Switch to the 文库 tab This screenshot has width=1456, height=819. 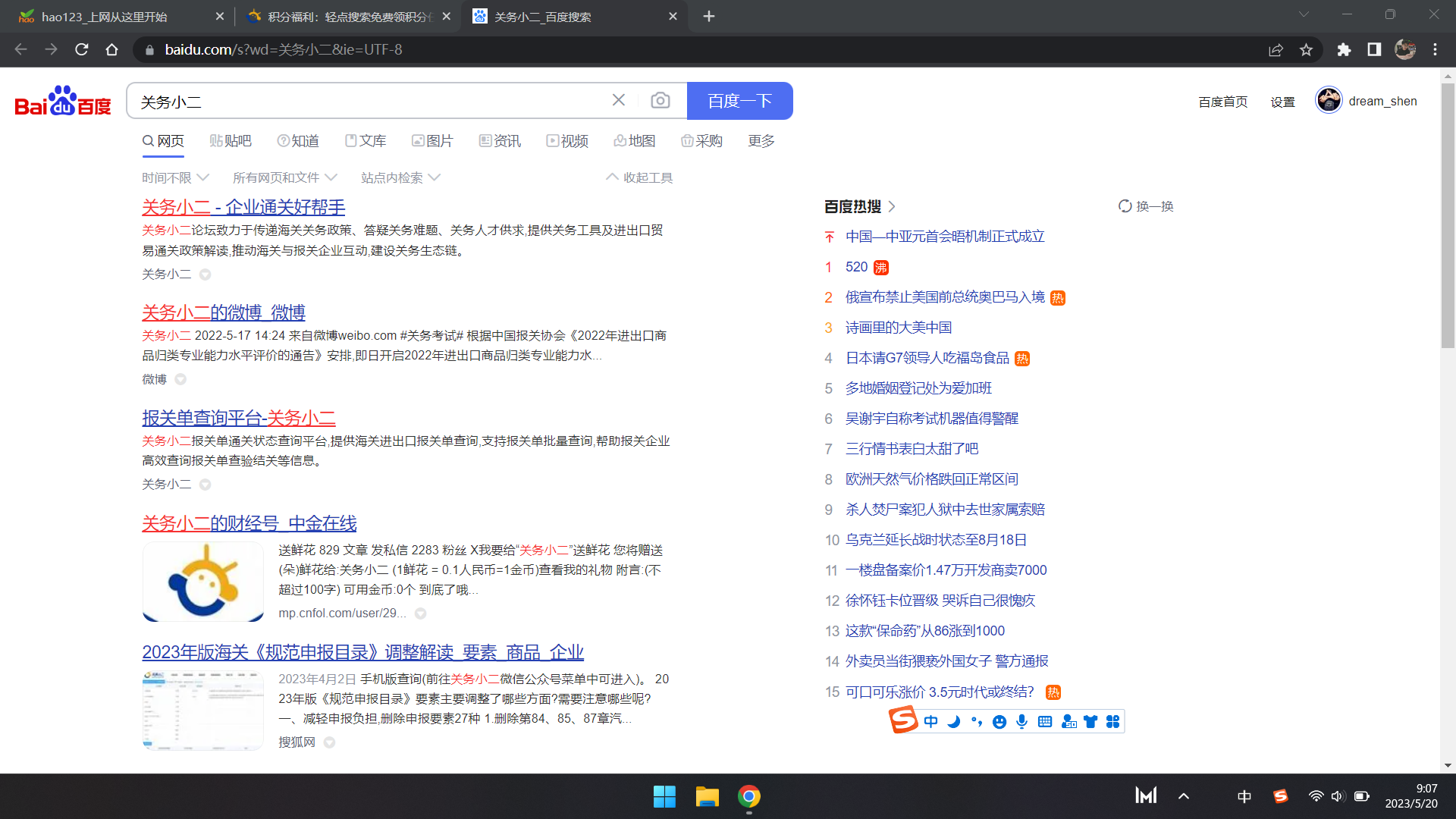coord(366,141)
